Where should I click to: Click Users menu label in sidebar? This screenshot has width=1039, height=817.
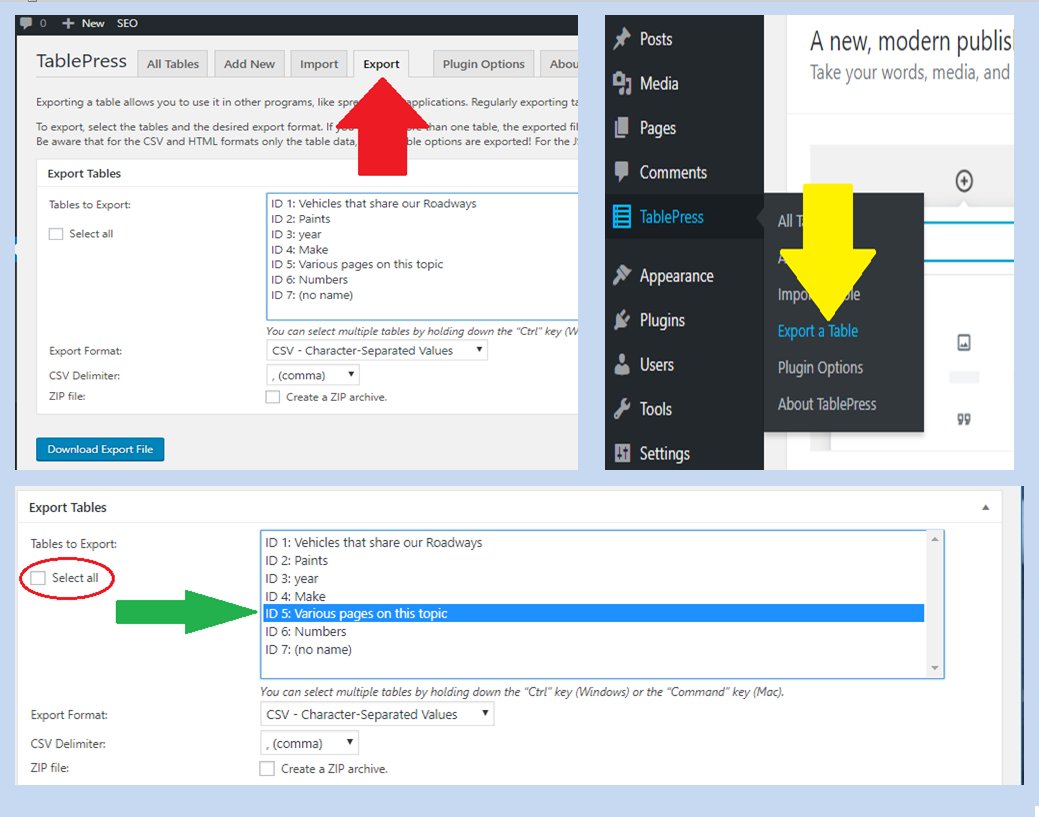(x=657, y=365)
